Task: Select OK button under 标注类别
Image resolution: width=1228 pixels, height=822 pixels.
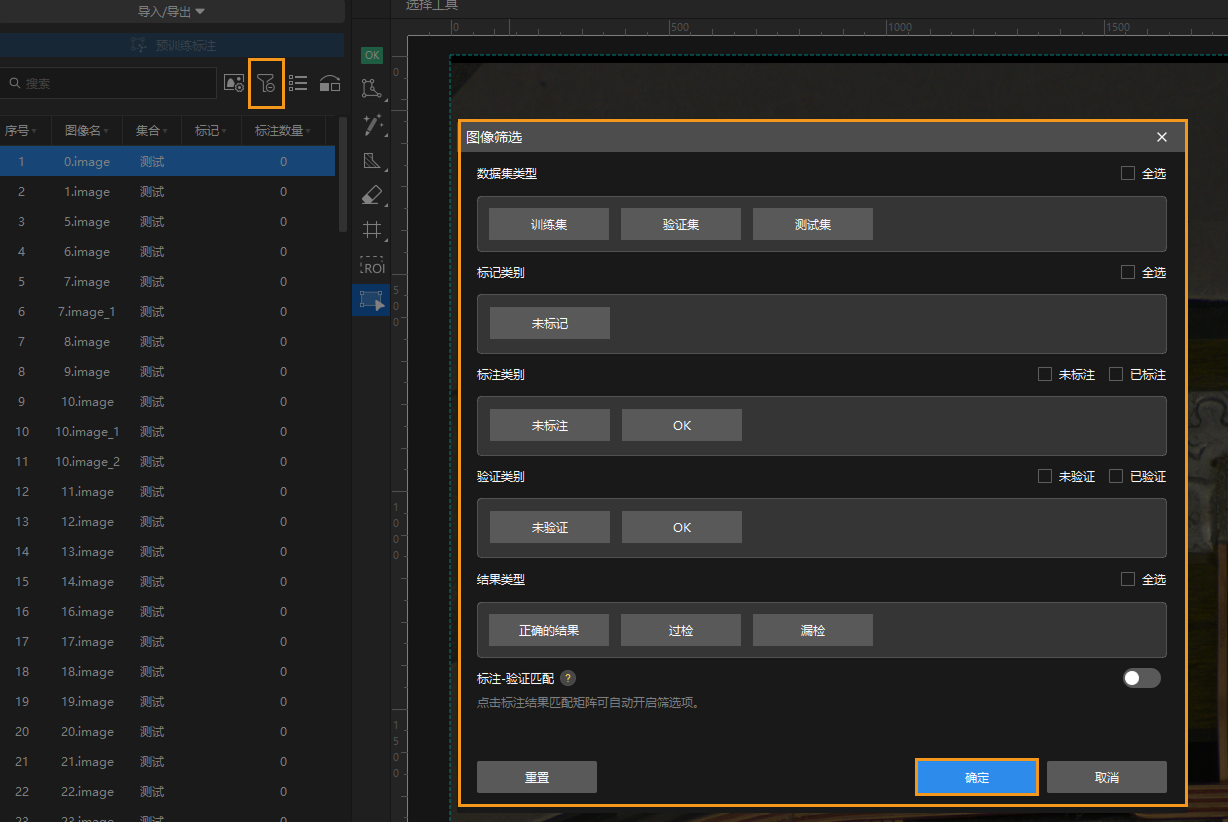Action: click(x=682, y=425)
